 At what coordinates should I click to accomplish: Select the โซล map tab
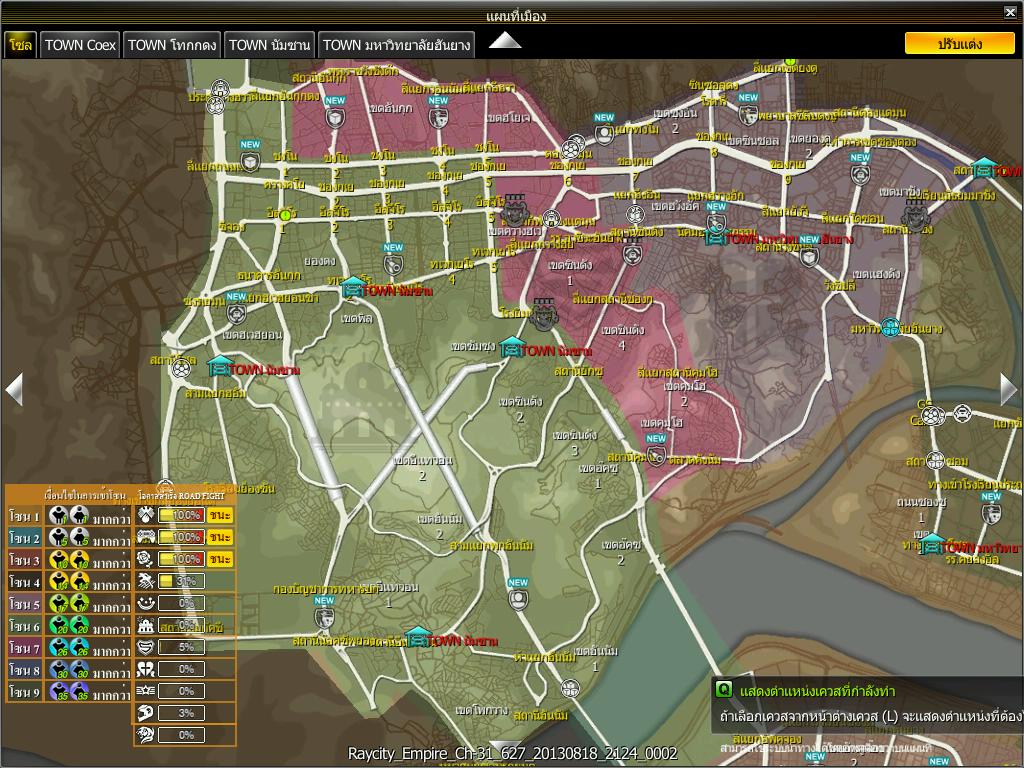pyautogui.click(x=20, y=45)
